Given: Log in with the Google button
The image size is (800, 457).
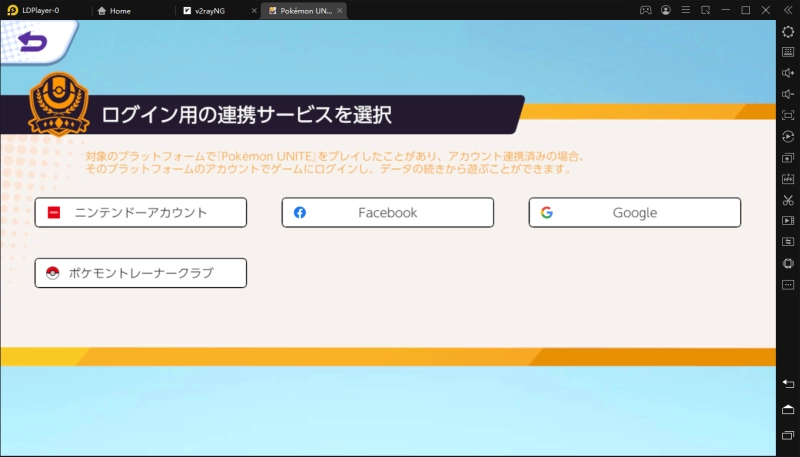Looking at the screenshot, I should 634,213.
